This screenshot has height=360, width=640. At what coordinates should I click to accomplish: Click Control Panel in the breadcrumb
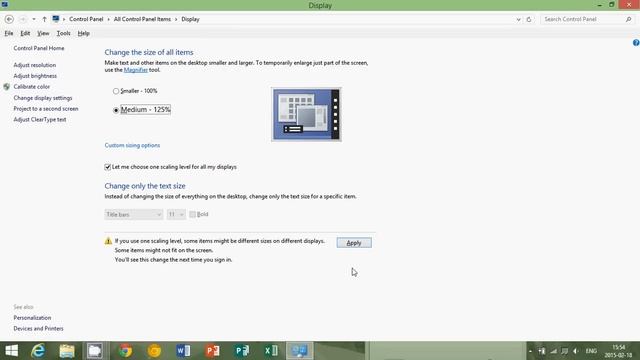pyautogui.click(x=86, y=19)
